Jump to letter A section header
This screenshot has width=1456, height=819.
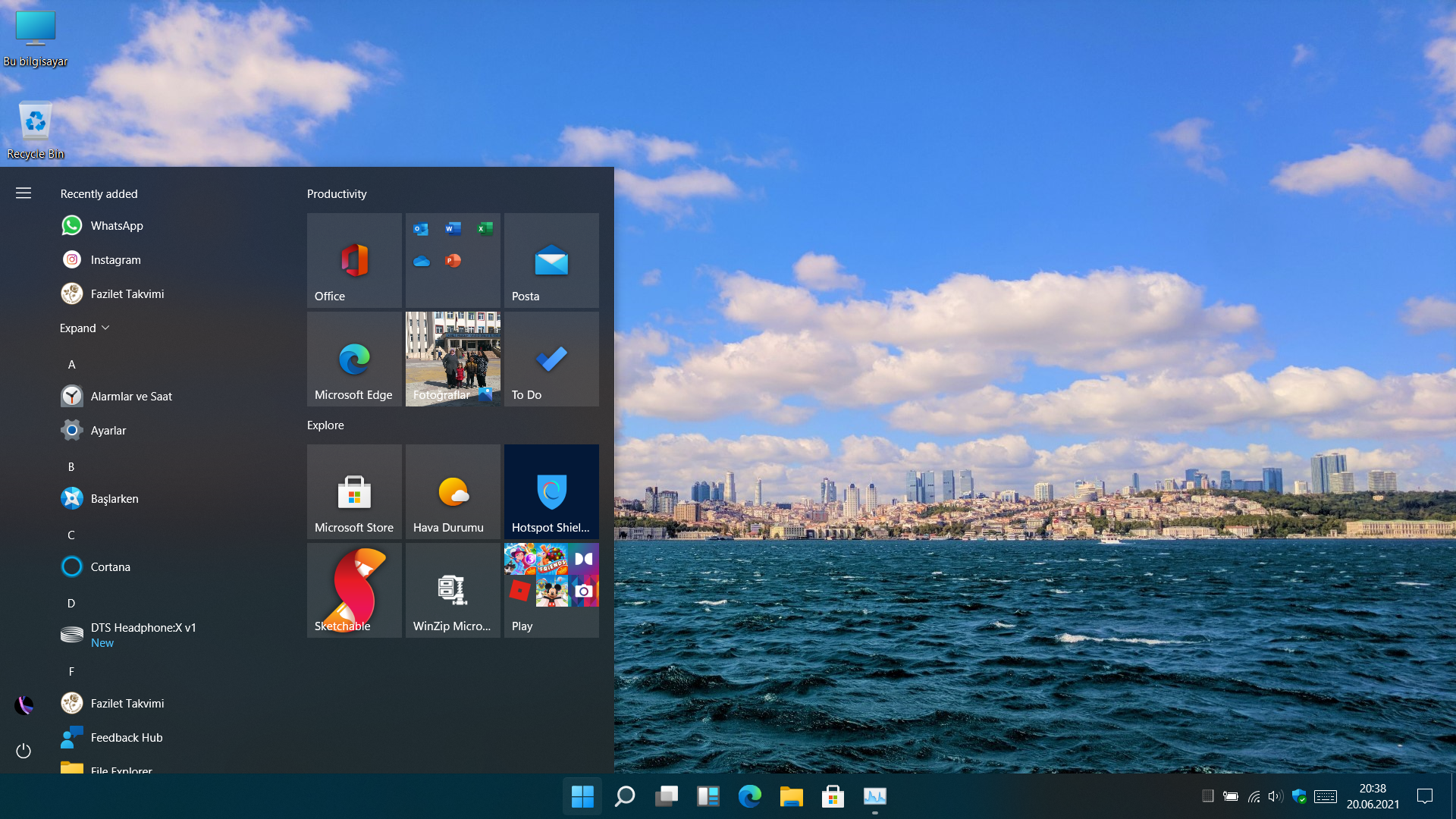pos(72,365)
